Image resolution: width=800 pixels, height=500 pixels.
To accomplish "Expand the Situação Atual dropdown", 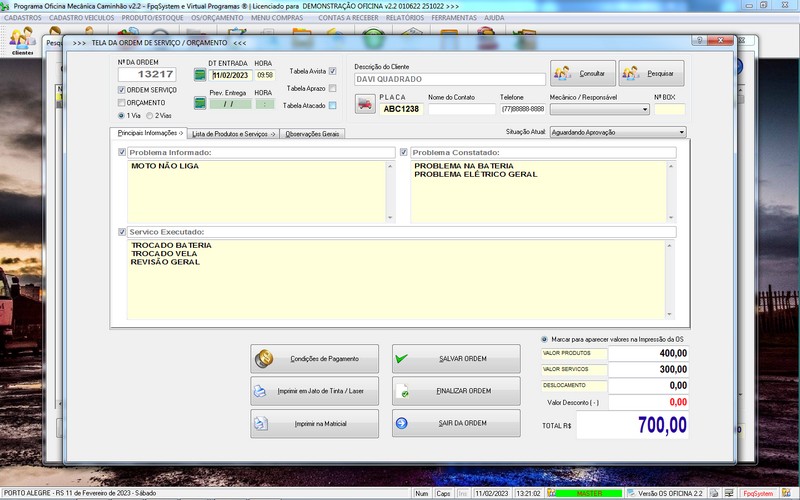I will pyautogui.click(x=618, y=132).
